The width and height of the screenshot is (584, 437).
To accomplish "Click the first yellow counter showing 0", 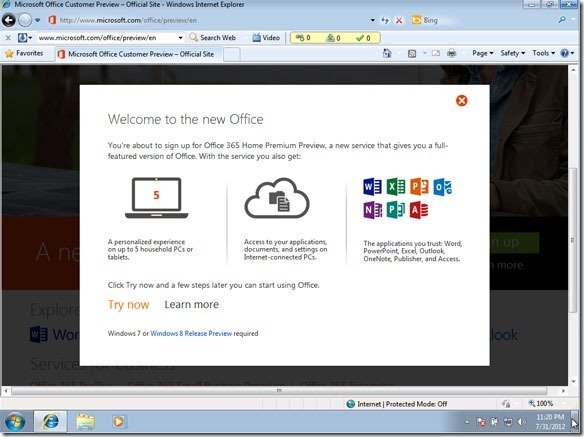I will 303,38.
